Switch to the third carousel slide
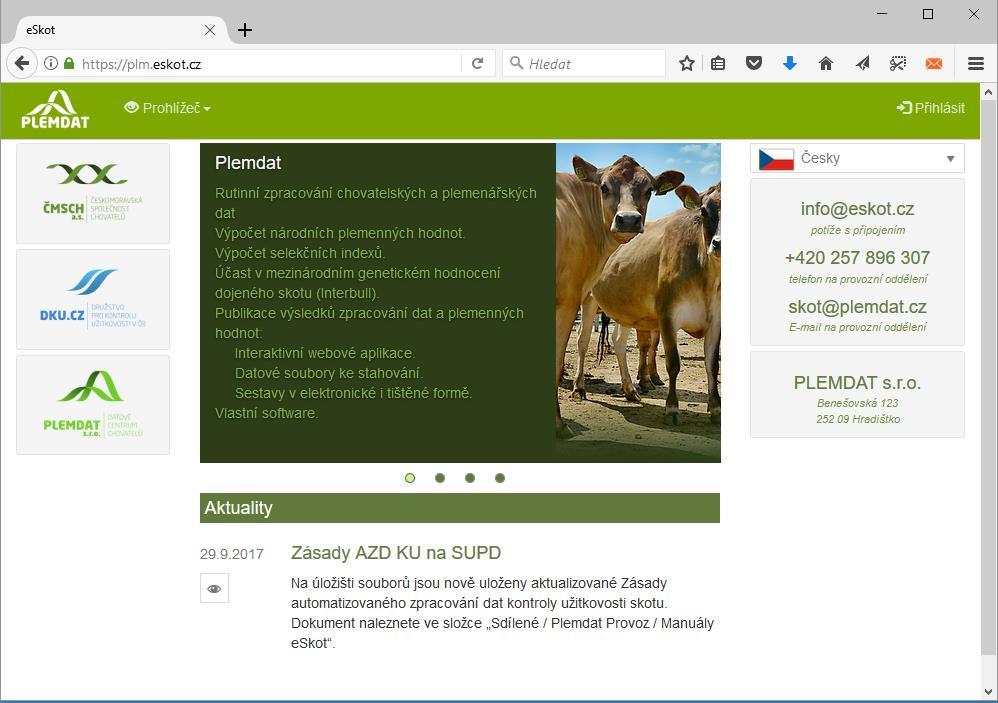Screen dimensions: 998x703 point(470,478)
